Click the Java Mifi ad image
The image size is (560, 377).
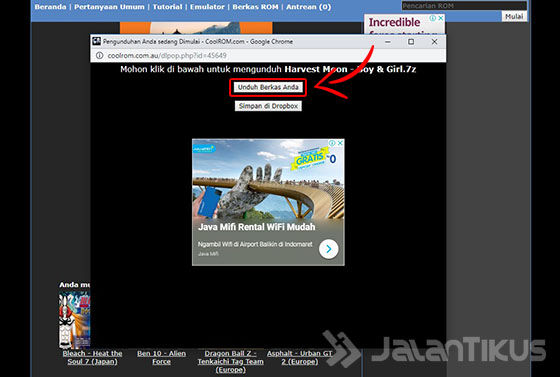(x=268, y=179)
